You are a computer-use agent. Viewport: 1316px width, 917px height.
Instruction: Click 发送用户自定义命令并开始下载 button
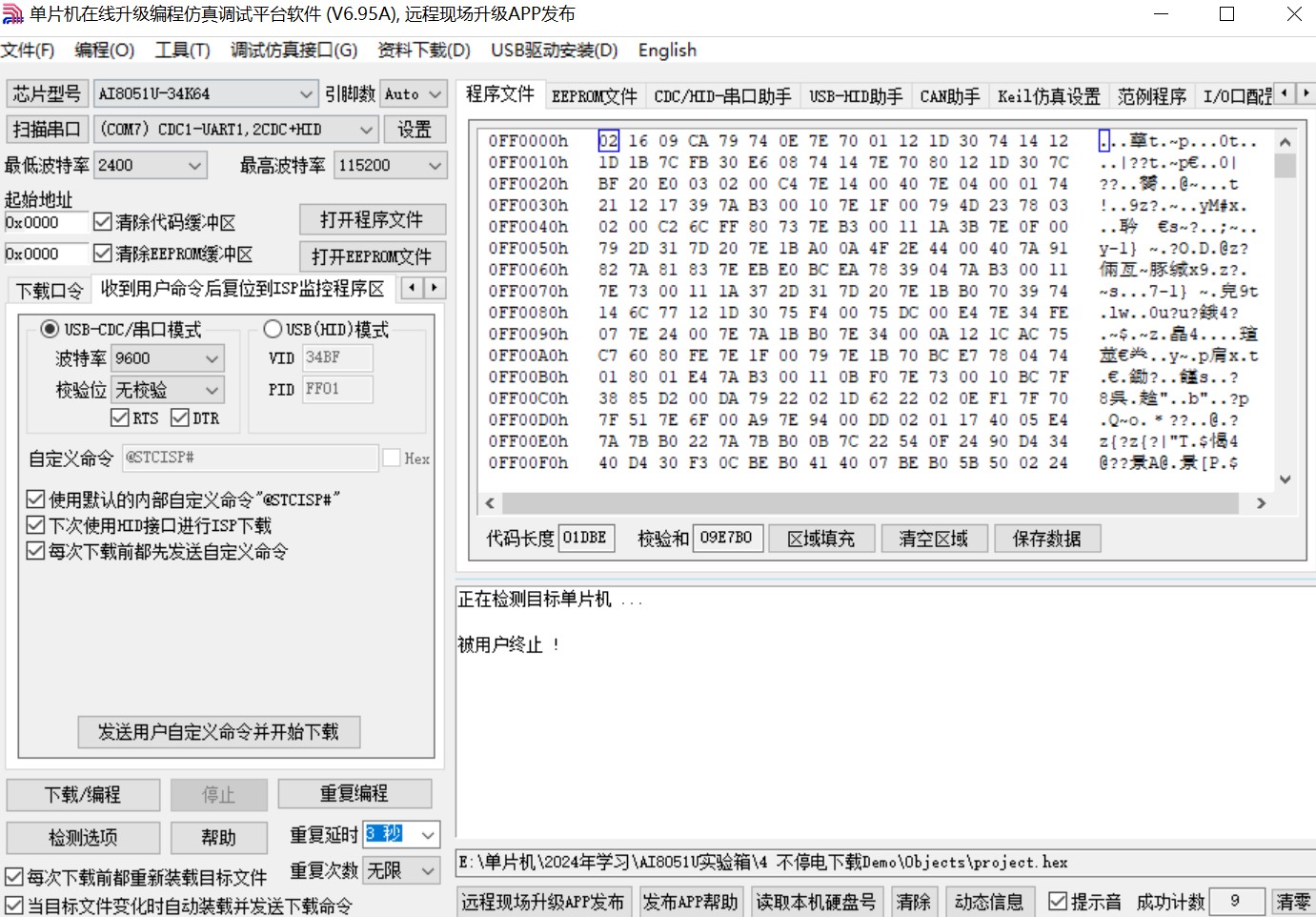click(218, 732)
